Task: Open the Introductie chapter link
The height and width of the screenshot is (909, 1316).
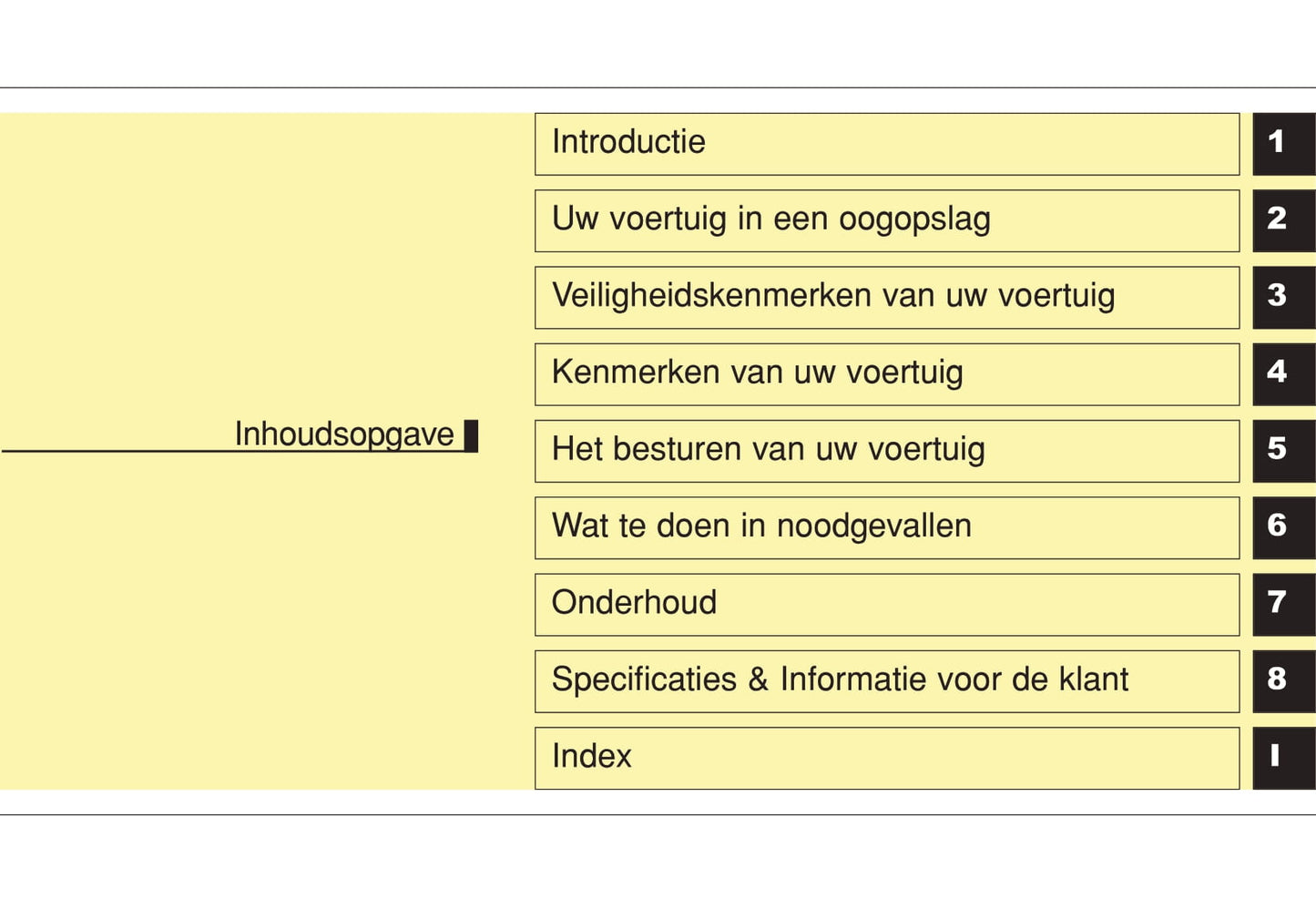Action: click(x=886, y=144)
